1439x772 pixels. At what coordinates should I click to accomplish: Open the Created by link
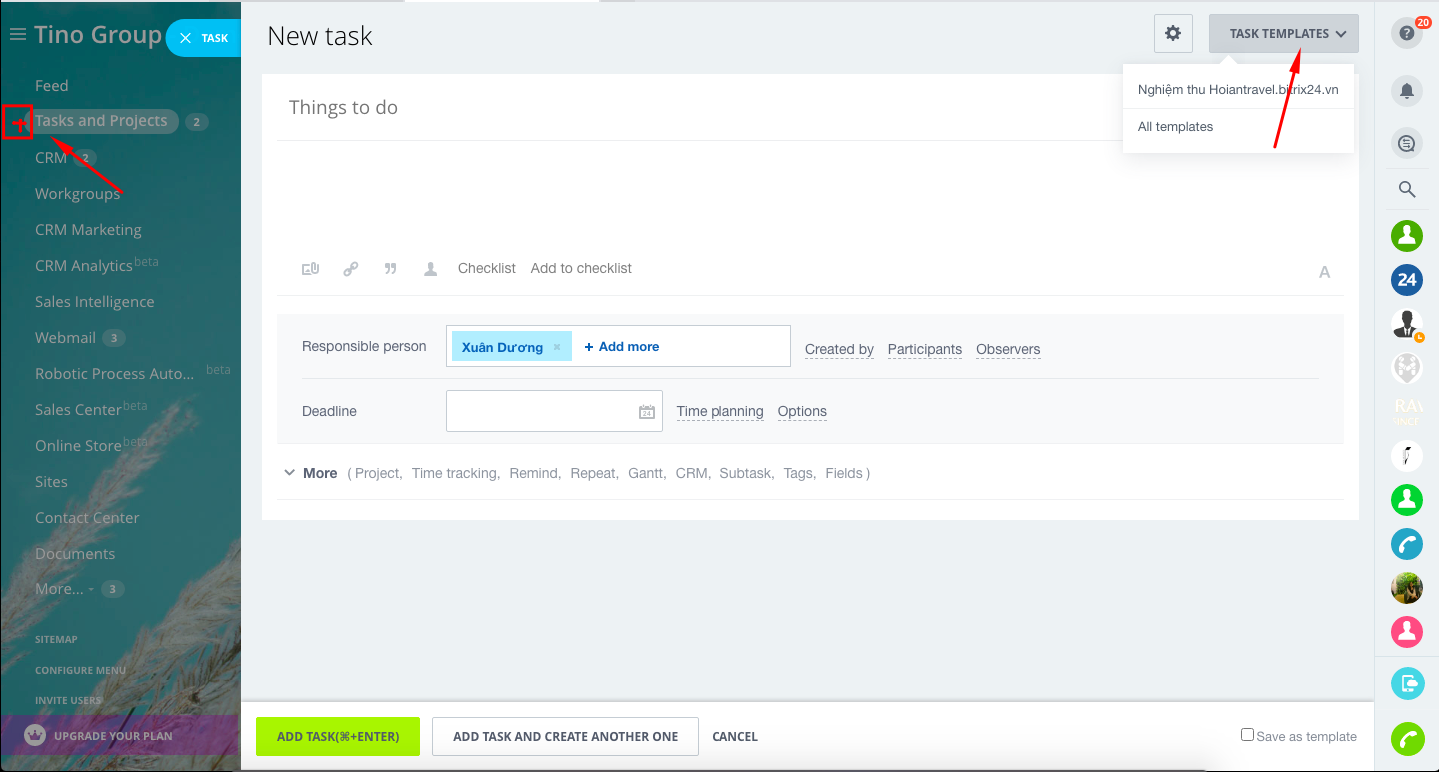click(x=839, y=349)
